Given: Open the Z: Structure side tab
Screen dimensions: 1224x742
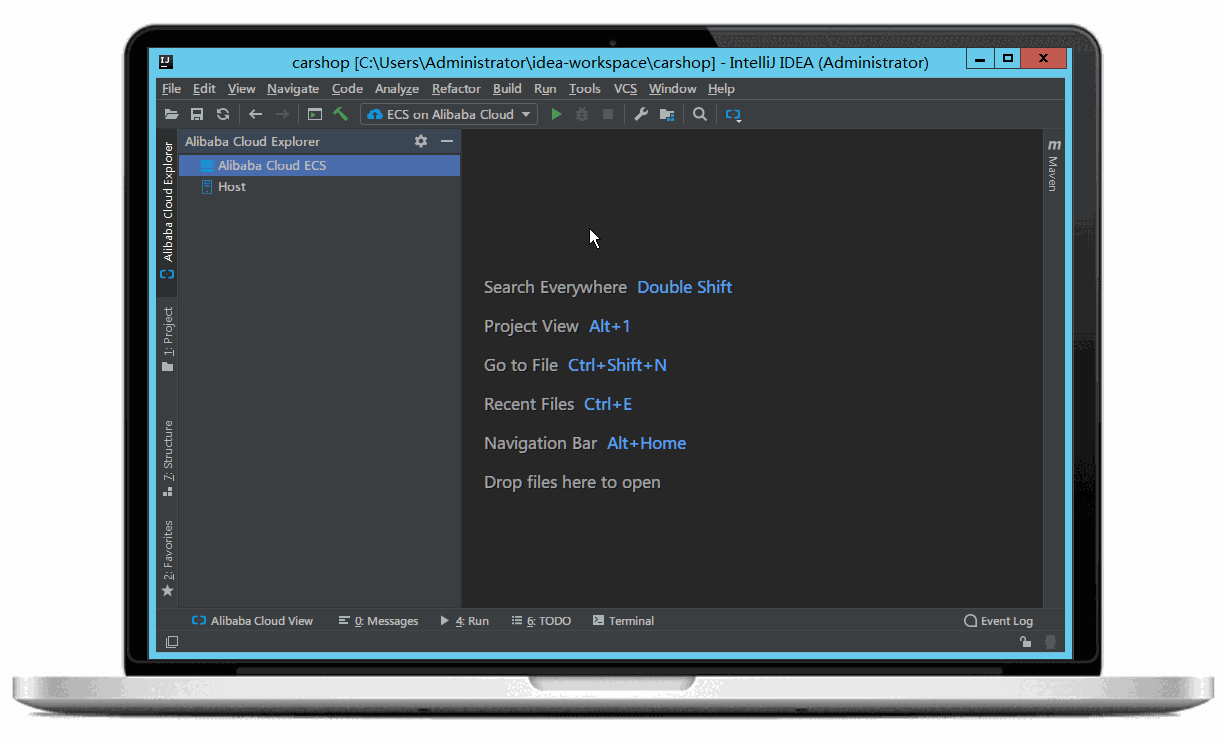Looking at the screenshot, I should pyautogui.click(x=167, y=458).
